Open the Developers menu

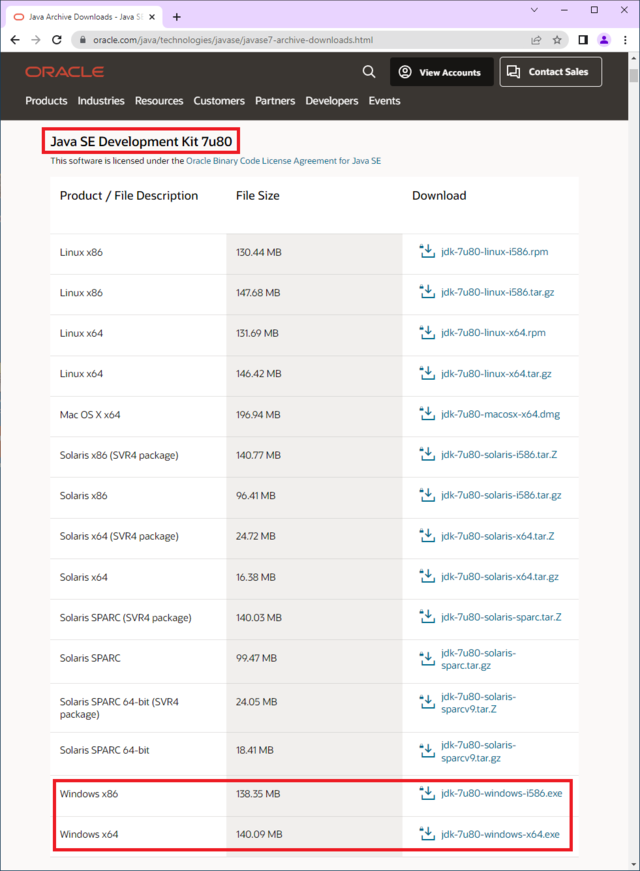click(x=332, y=101)
